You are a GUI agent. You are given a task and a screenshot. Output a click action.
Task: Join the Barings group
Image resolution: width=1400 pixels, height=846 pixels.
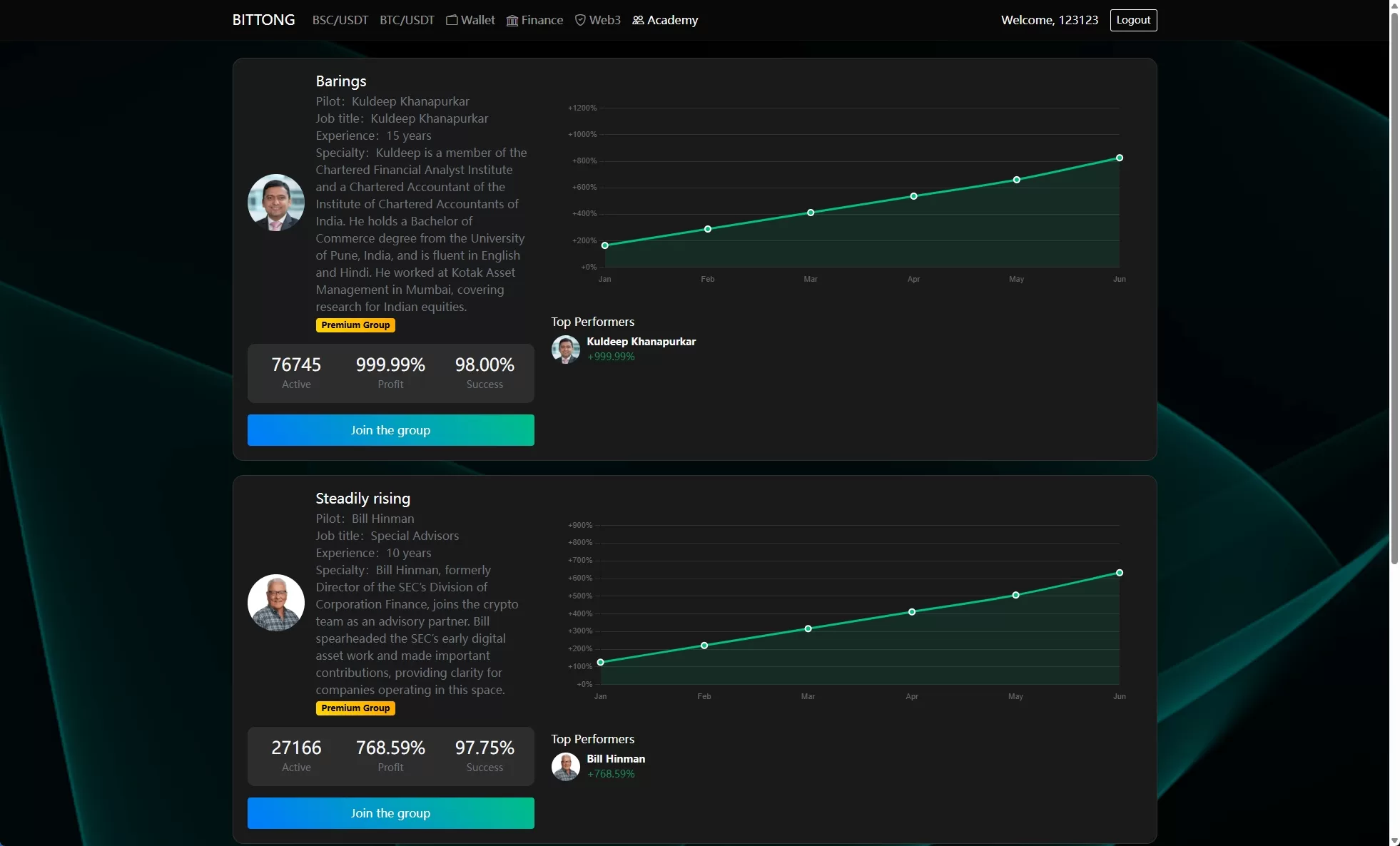click(x=390, y=430)
